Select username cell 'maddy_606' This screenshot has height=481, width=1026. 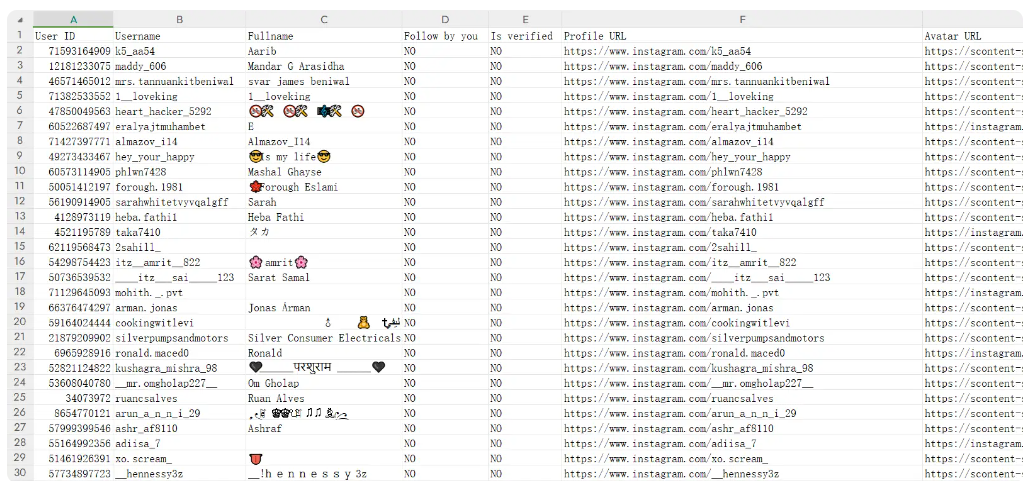click(x=179, y=66)
